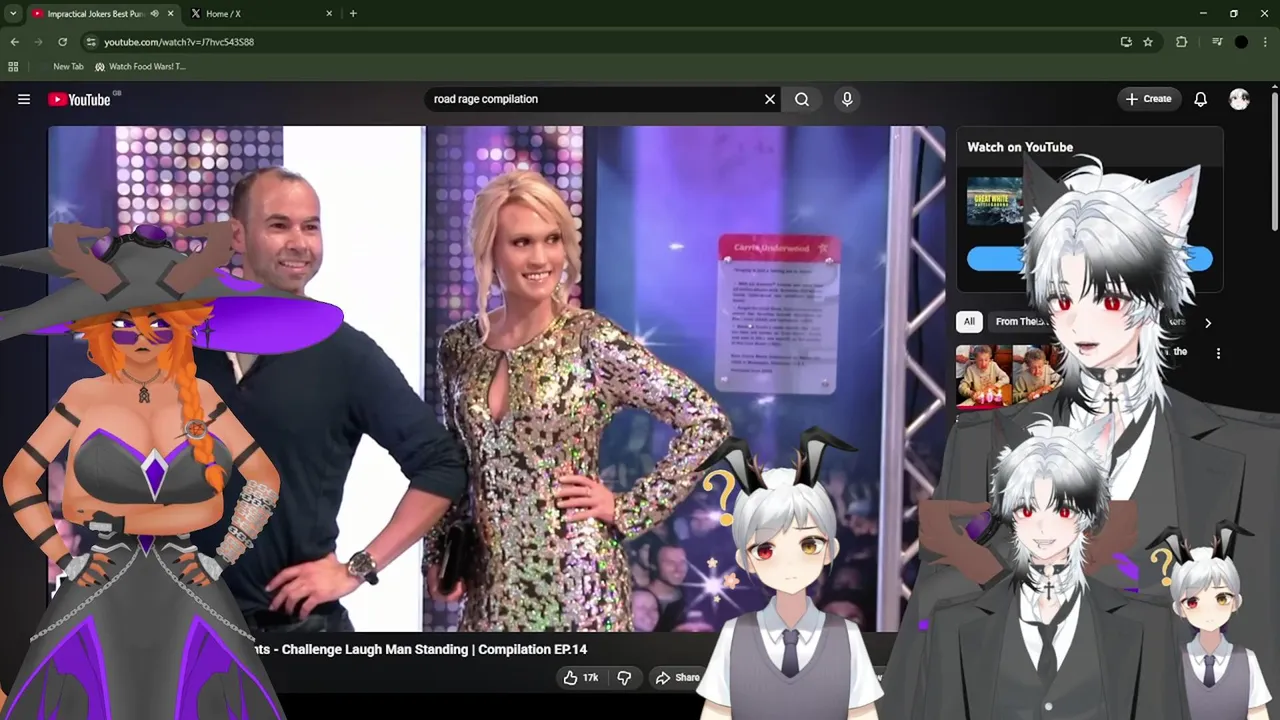Image resolution: width=1280 pixels, height=720 pixels.
Task: Open the Chrome three-dot menu
Action: [x=1265, y=42]
